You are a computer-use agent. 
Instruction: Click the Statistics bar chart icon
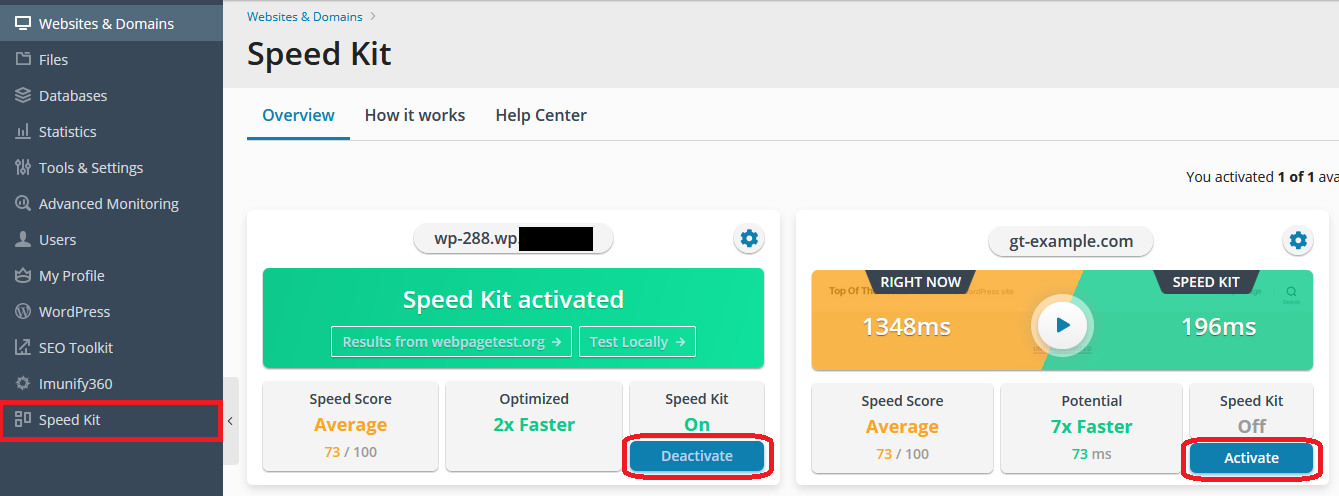click(23, 131)
